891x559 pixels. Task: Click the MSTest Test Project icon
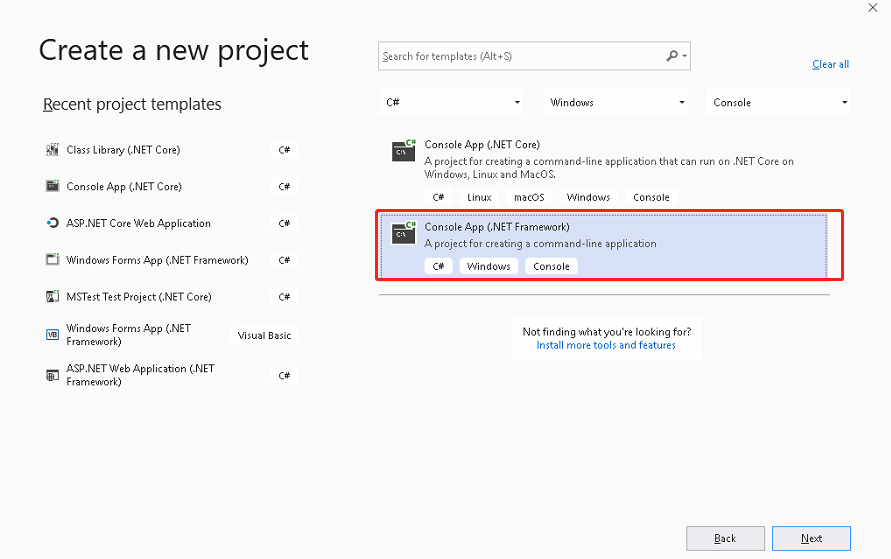pos(53,297)
